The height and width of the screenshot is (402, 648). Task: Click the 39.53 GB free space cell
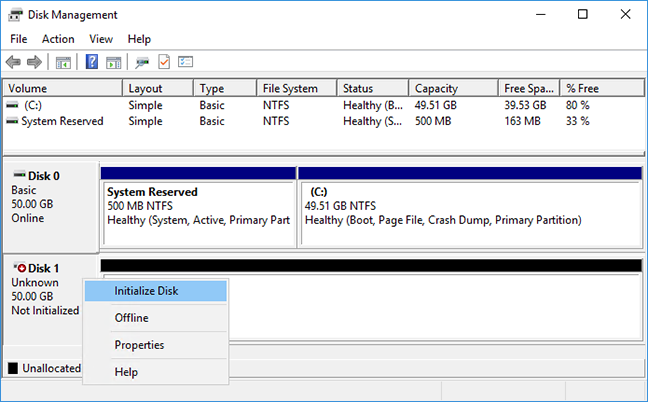pos(525,105)
